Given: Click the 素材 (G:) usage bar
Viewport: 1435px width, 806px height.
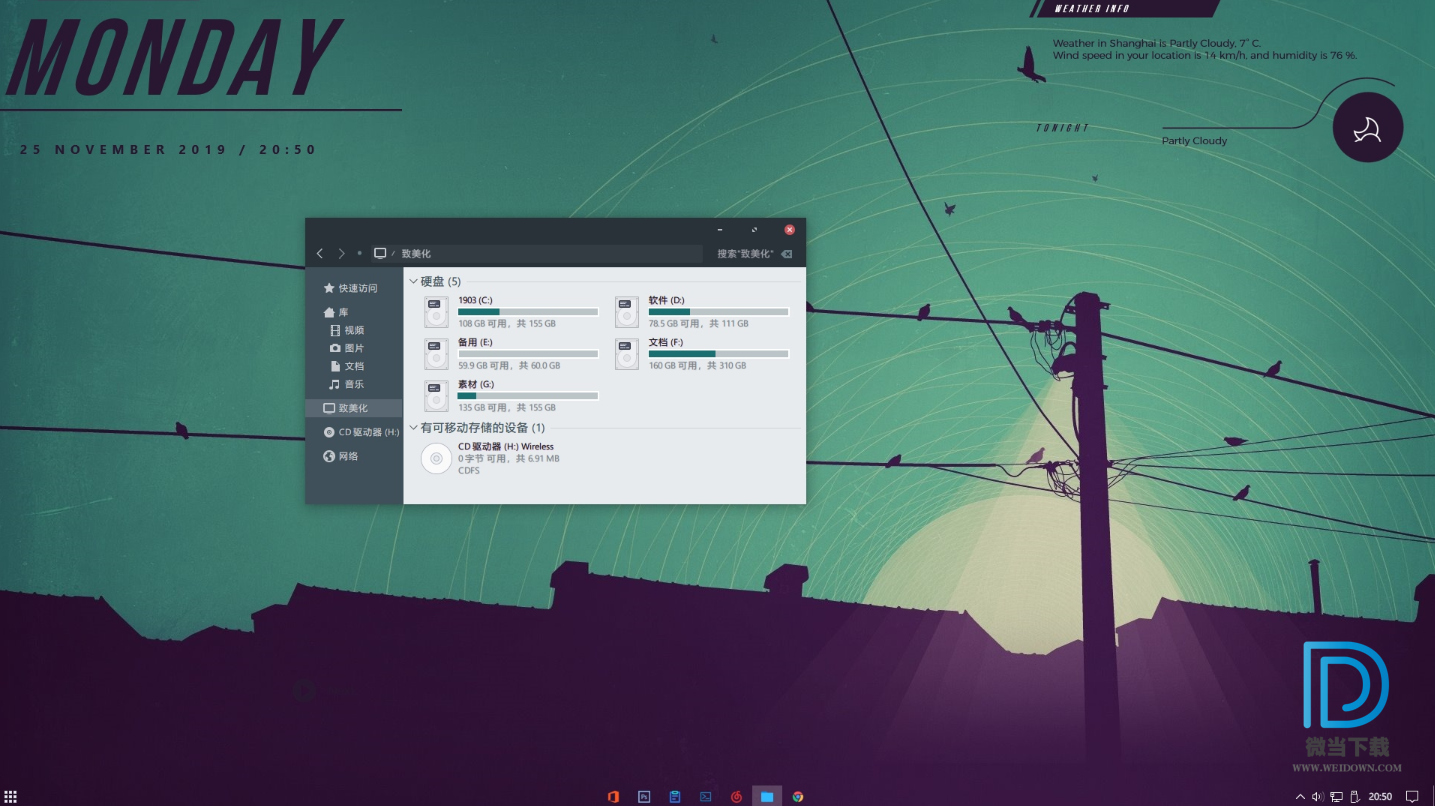Looking at the screenshot, I should coord(528,396).
